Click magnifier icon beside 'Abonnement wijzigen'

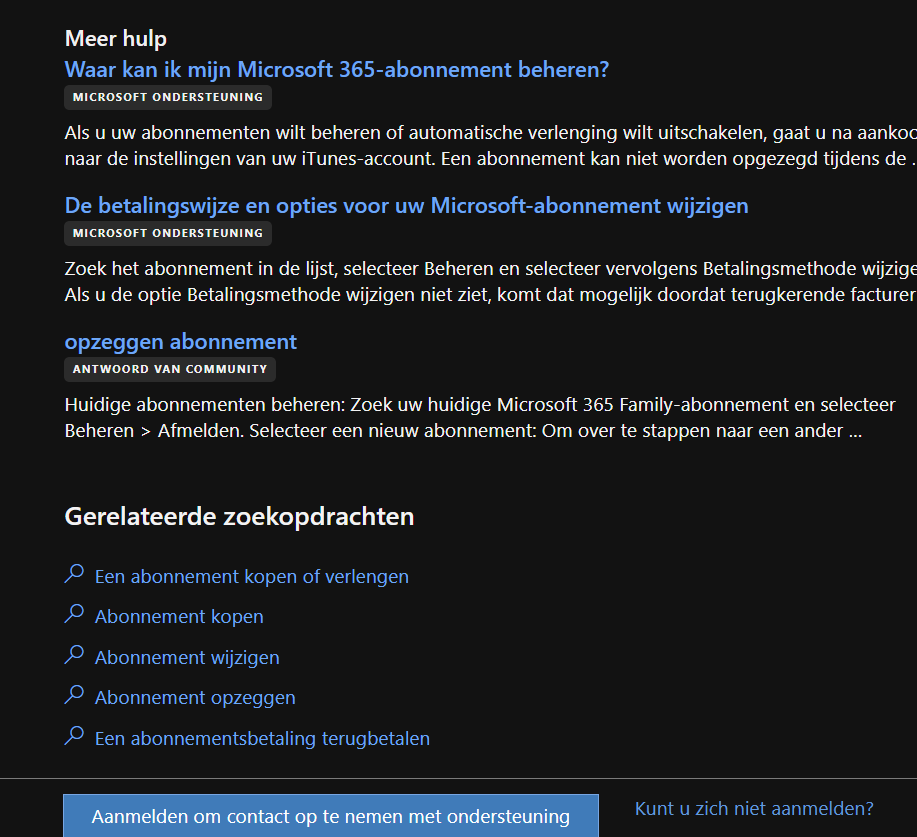[74, 655]
